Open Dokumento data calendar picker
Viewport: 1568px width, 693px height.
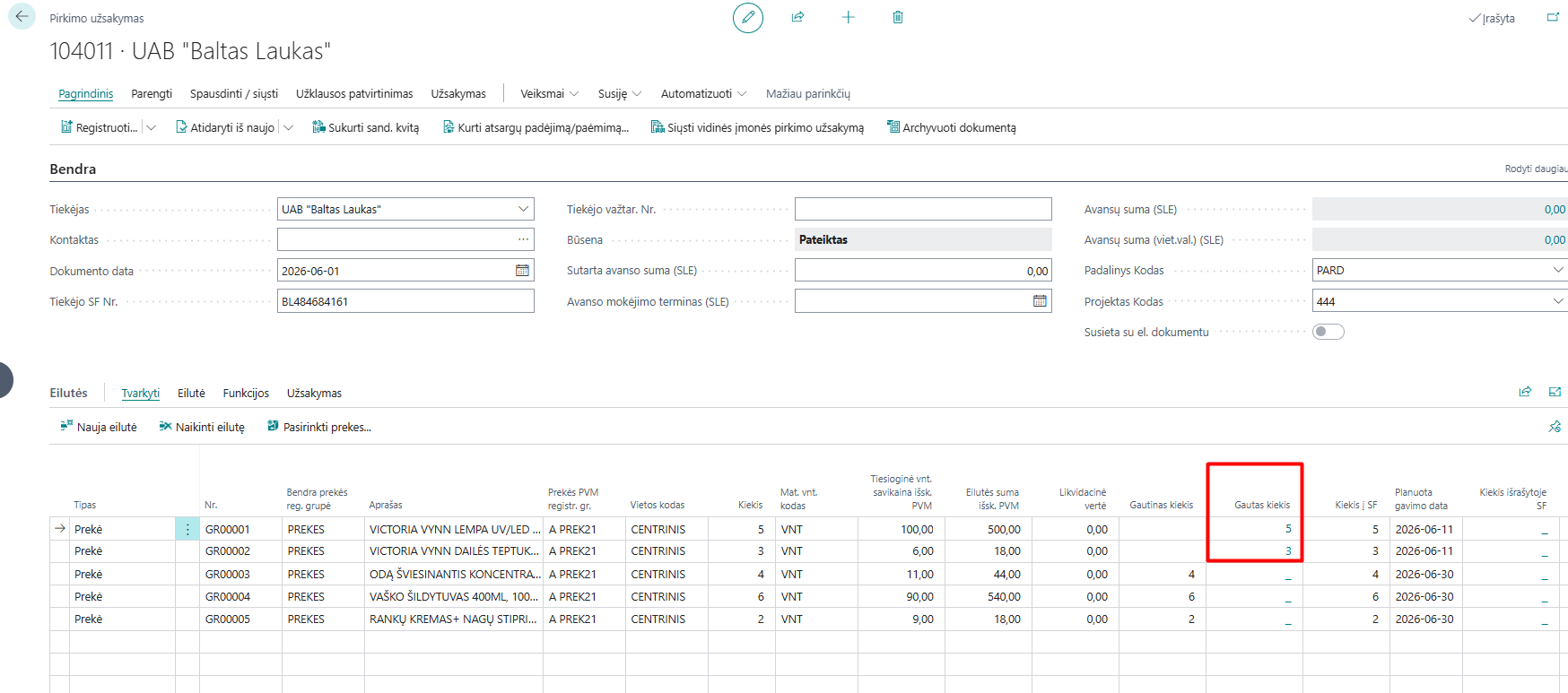coord(522,271)
